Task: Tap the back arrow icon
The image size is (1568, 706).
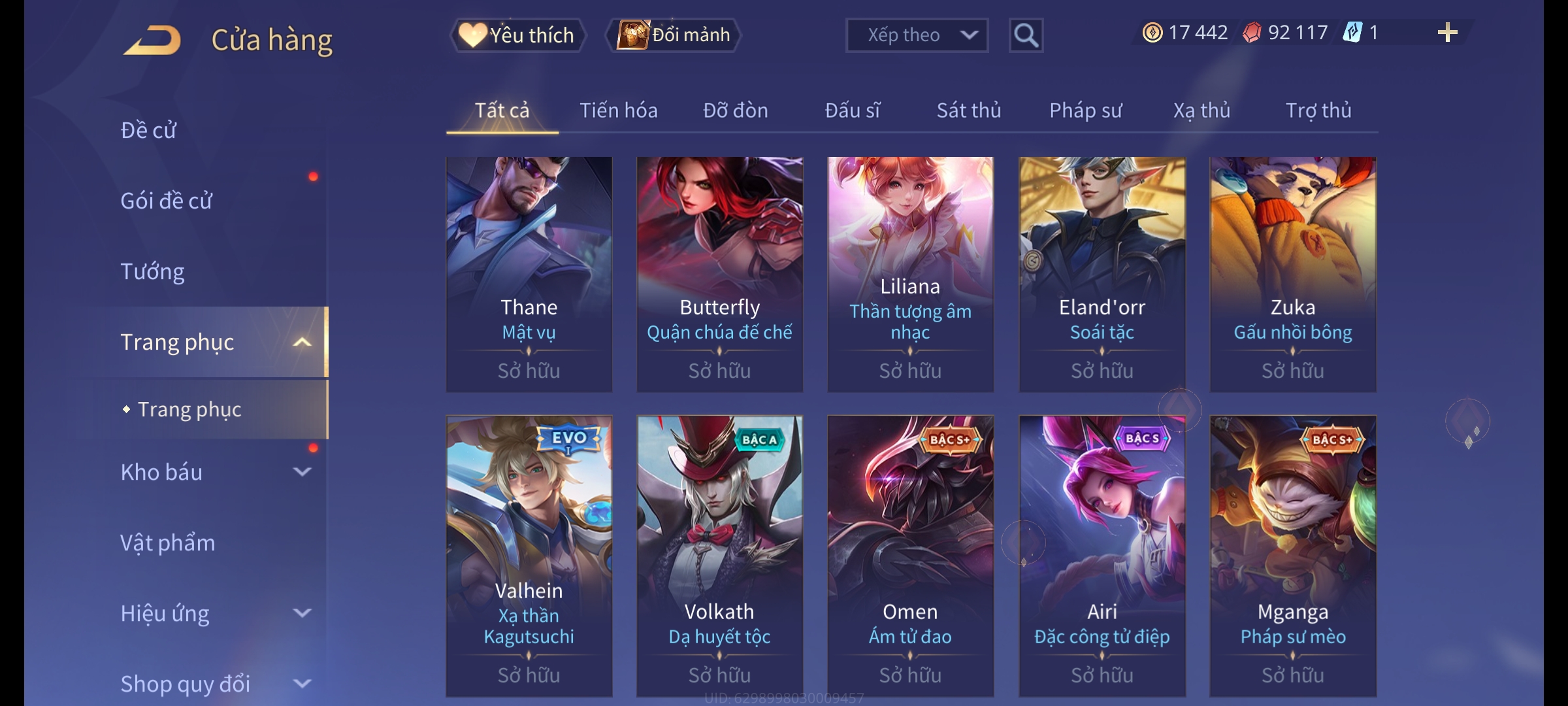Action: click(x=153, y=40)
